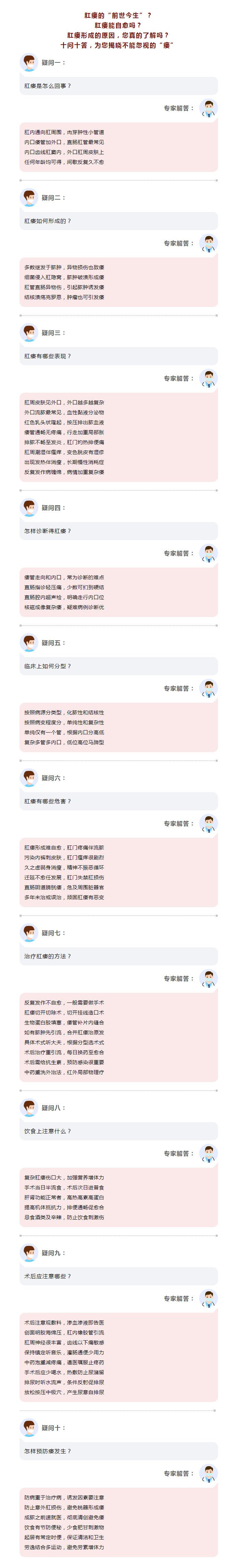Image resolution: width=240 pixels, height=1568 pixels.
Task: Click the question bubble 临床上如何分型？
Action: 119,666
